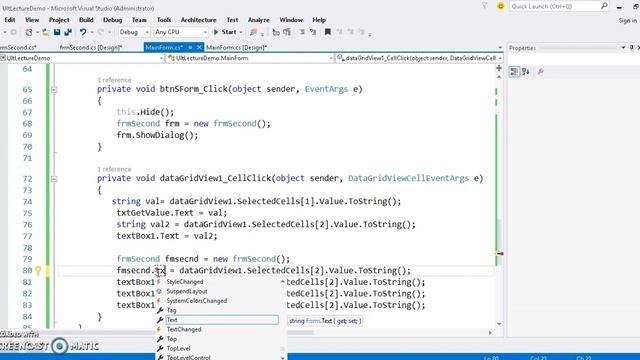
Task: Open the Build menu
Action: pos(86,20)
